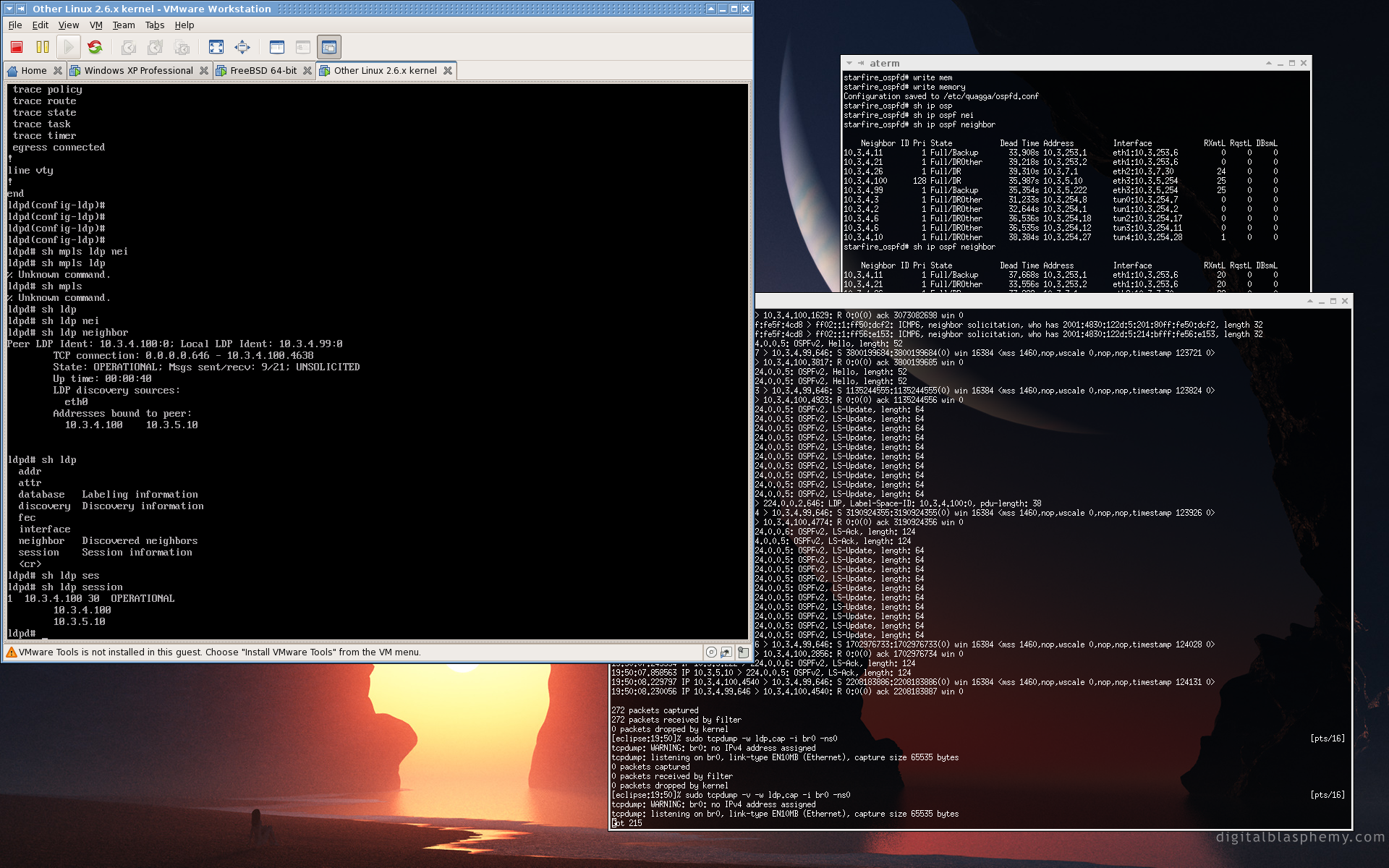
Task: Open the VM menu
Action: (x=95, y=25)
